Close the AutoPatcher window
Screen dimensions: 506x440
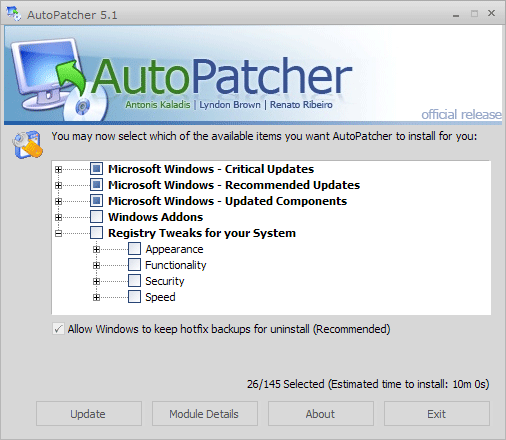pyautogui.click(x=491, y=13)
